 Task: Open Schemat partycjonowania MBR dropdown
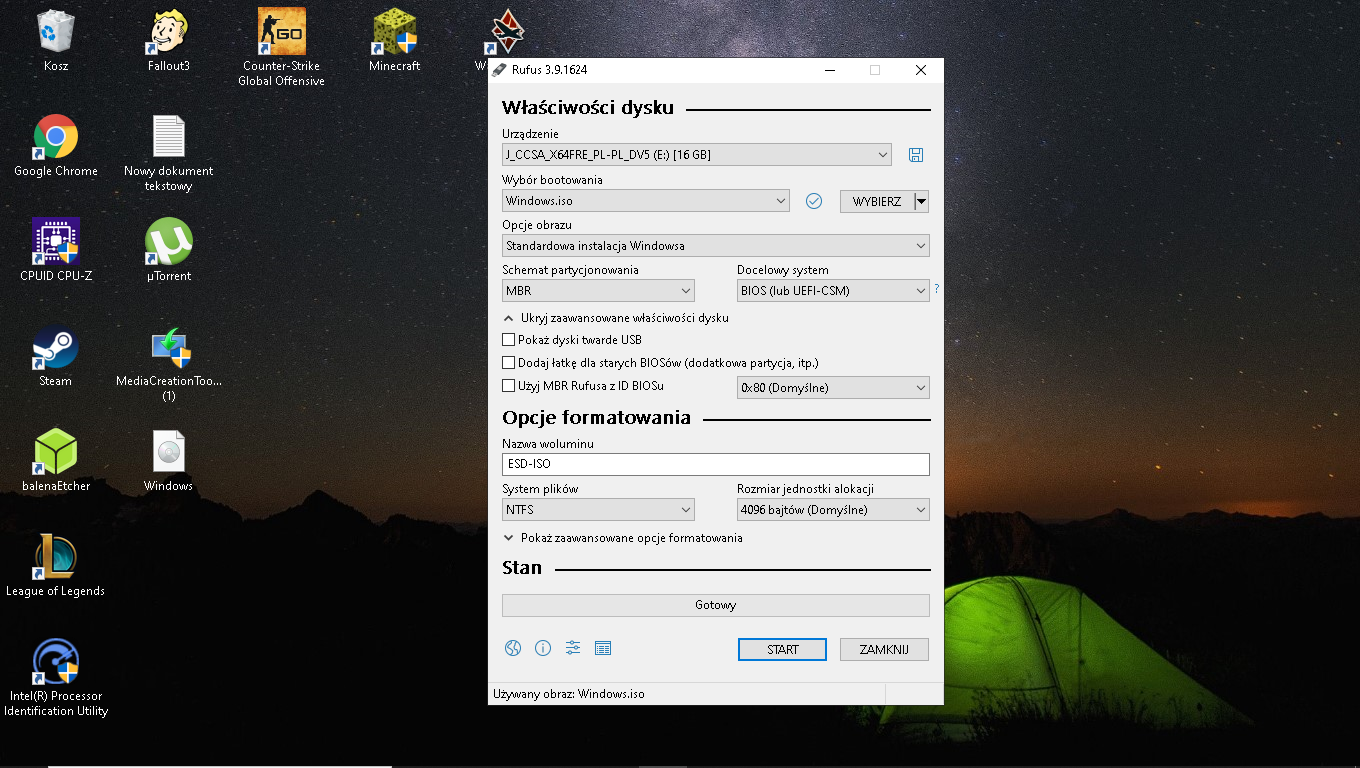598,291
